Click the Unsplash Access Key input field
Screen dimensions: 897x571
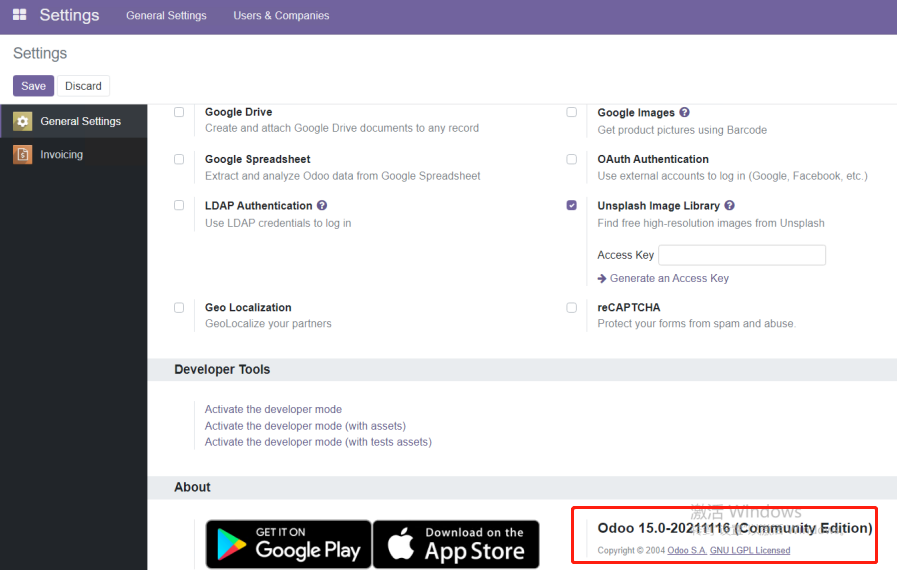(x=741, y=255)
